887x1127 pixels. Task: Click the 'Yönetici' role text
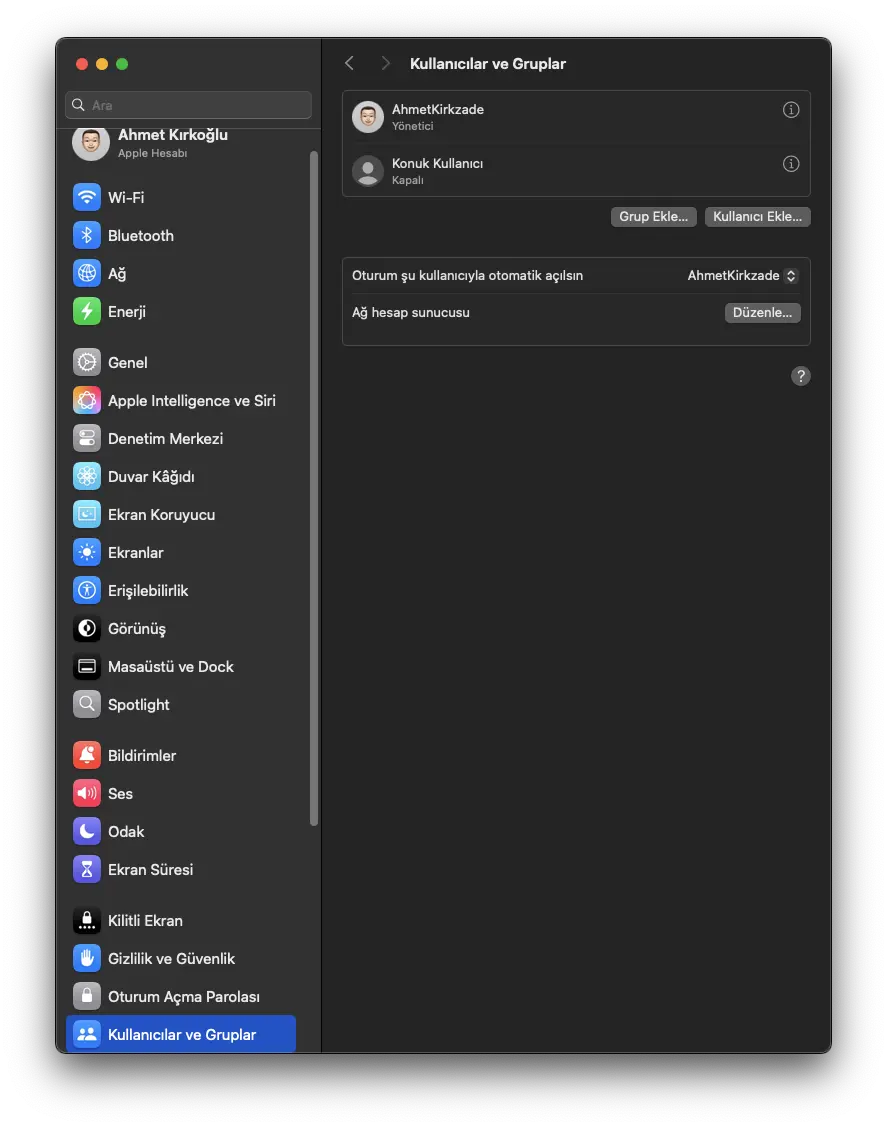coord(413,126)
